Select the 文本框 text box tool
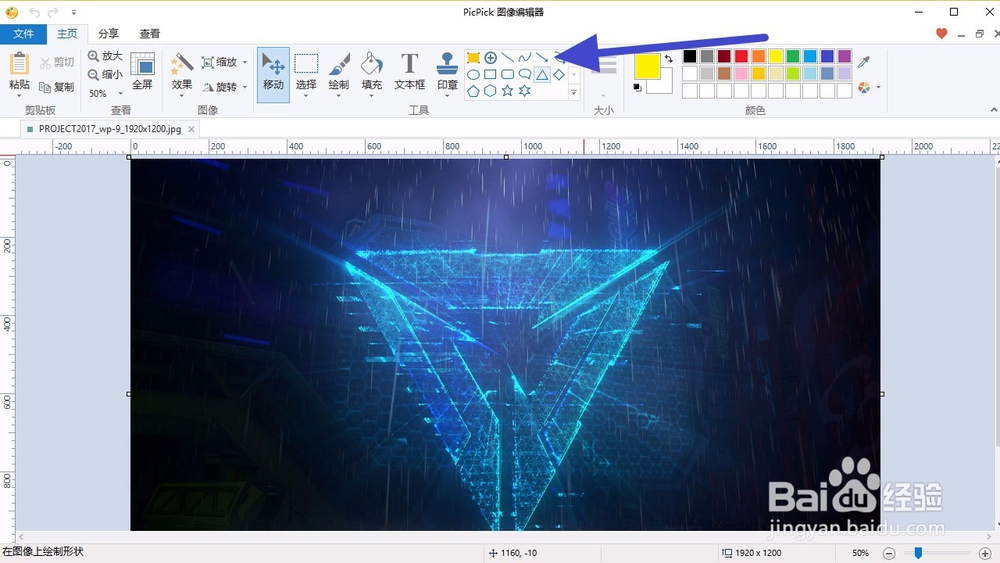The height and width of the screenshot is (563, 1000). click(x=409, y=71)
